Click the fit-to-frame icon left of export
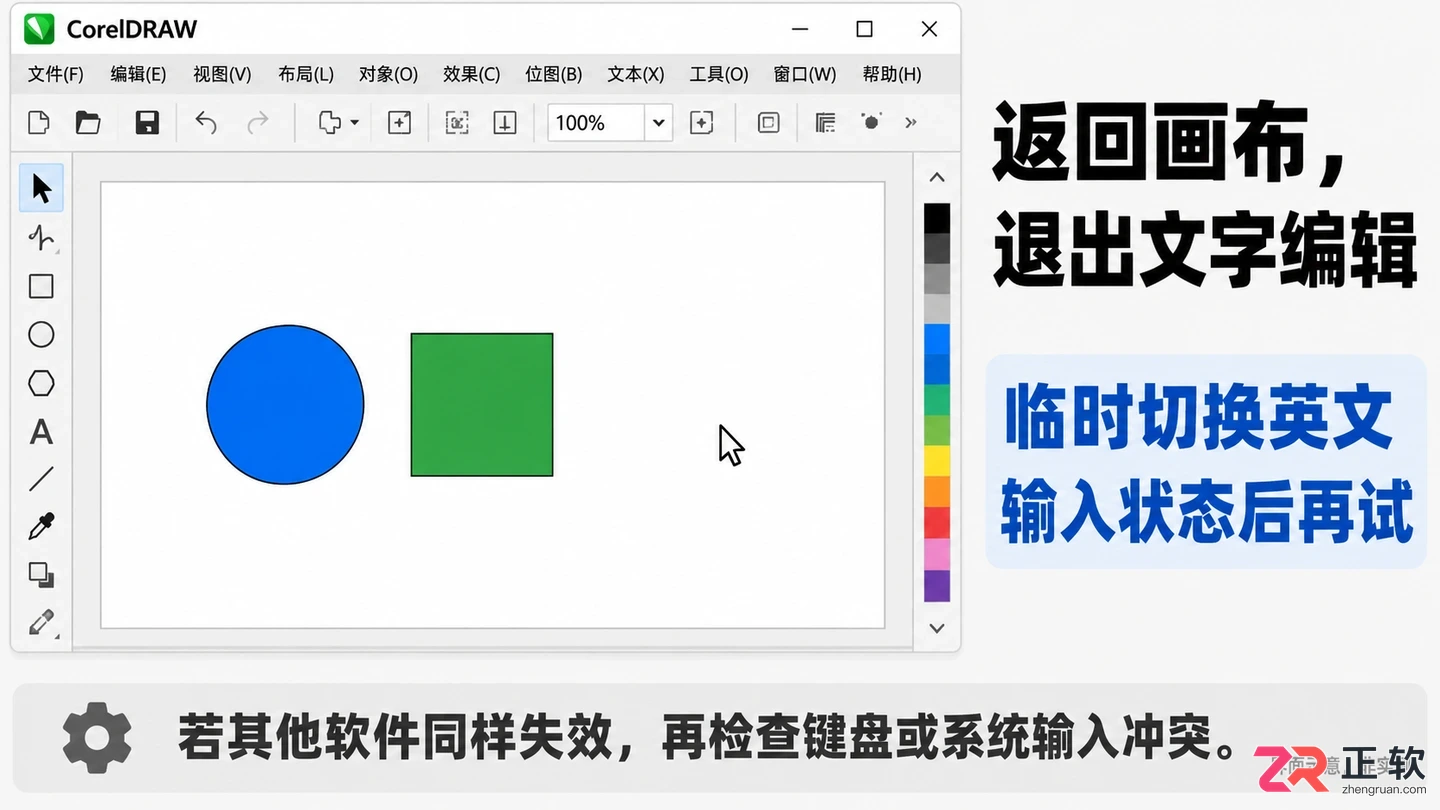Viewport: 1440px width, 810px height. pos(457,123)
